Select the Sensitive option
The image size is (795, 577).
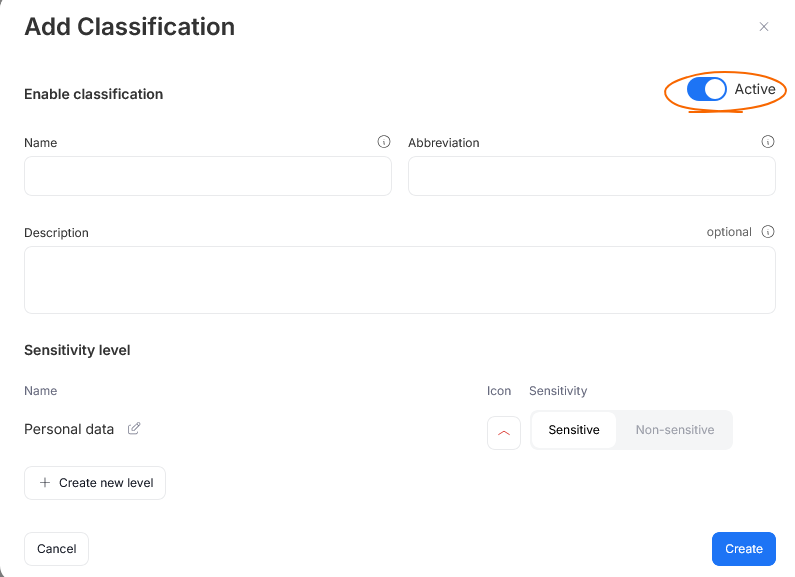point(574,430)
